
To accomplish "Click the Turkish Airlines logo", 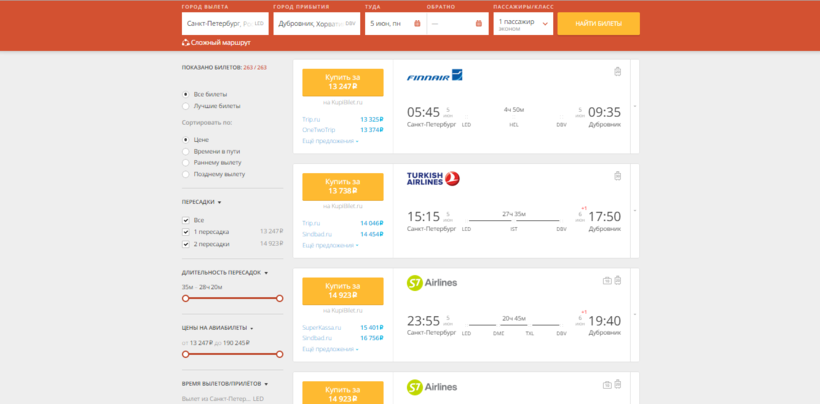I will point(433,179).
